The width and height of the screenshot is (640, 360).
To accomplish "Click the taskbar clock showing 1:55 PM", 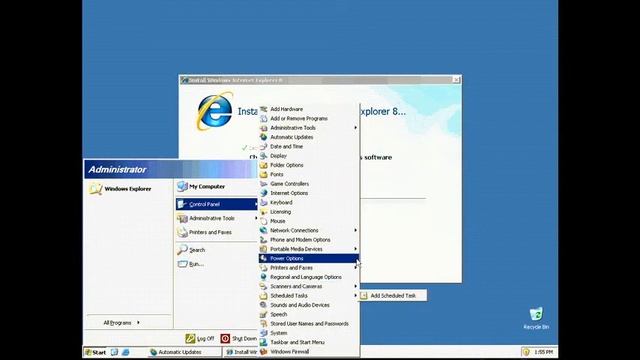I will 544,352.
